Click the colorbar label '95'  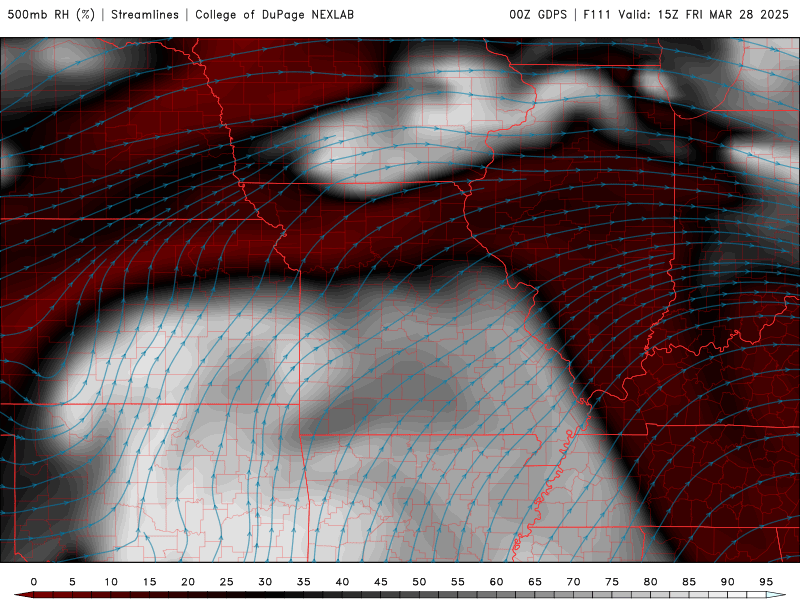point(766,582)
